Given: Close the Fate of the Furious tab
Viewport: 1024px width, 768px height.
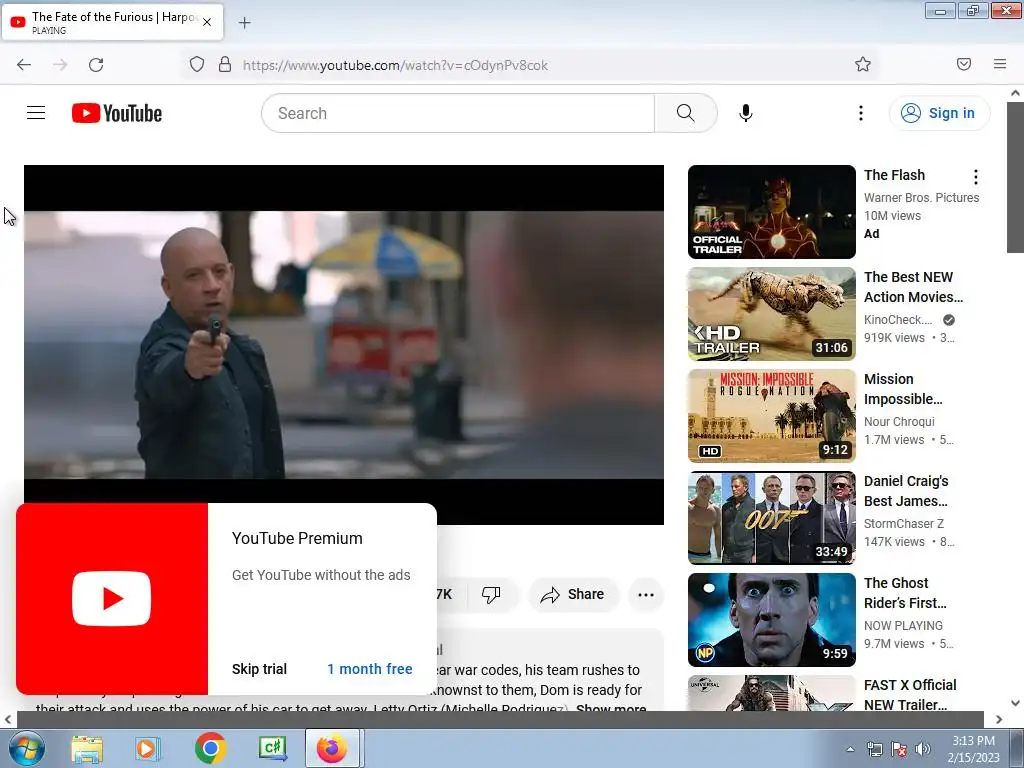Looking at the screenshot, I should click(x=207, y=22).
